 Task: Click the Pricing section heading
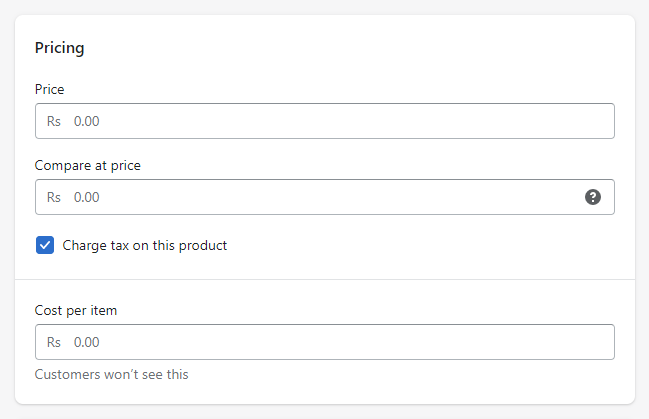60,47
